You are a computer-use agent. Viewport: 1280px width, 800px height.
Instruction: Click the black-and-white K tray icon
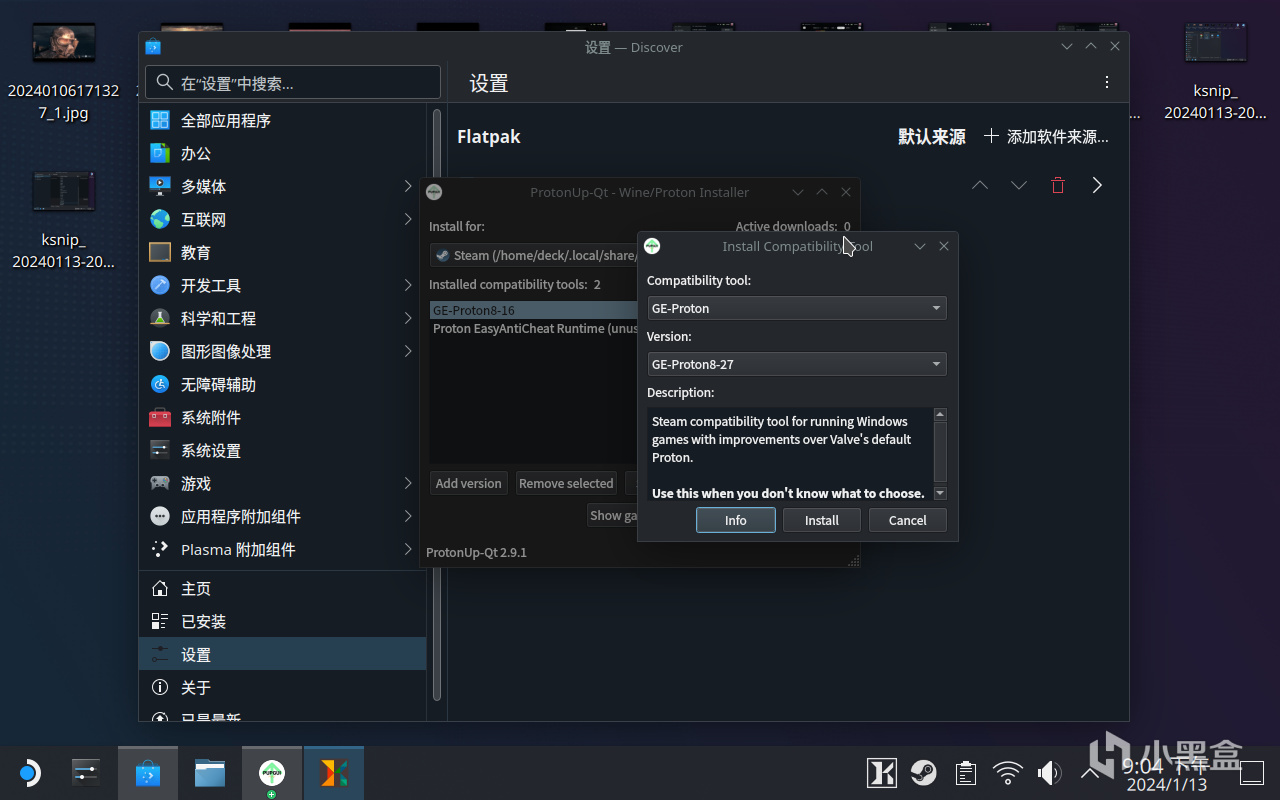pos(881,773)
